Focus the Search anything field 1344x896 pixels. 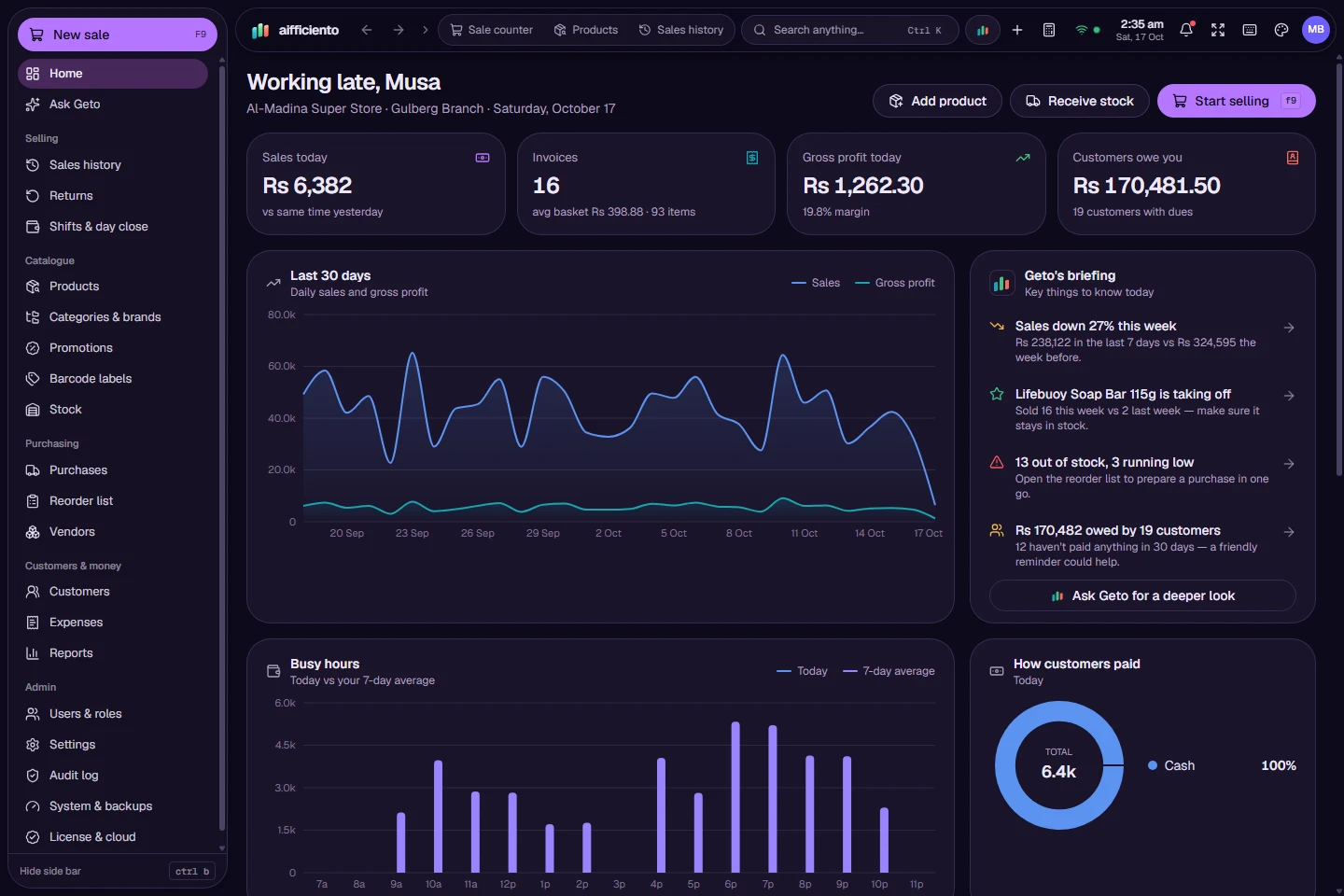849,30
